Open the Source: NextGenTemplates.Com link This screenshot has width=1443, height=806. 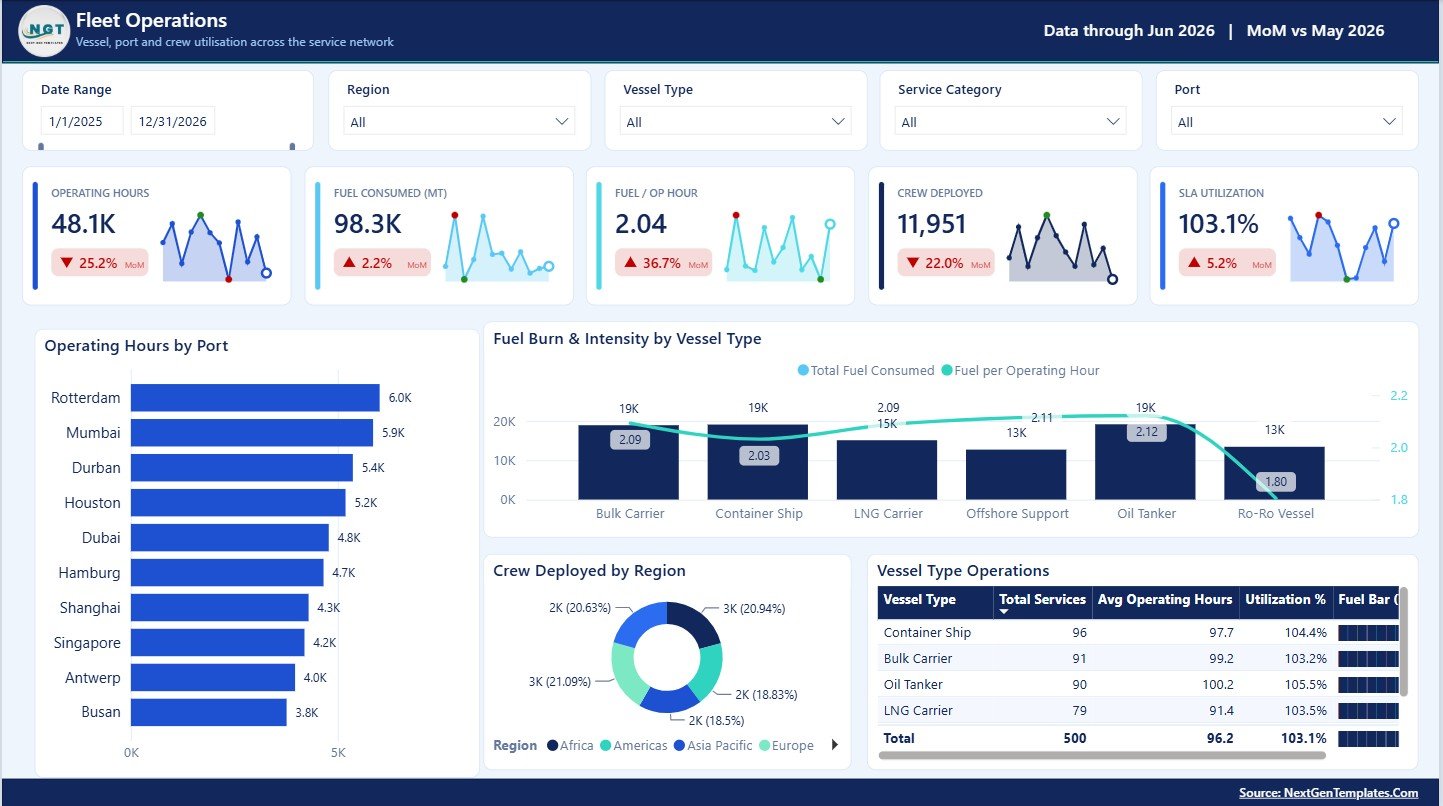[x=1328, y=793]
